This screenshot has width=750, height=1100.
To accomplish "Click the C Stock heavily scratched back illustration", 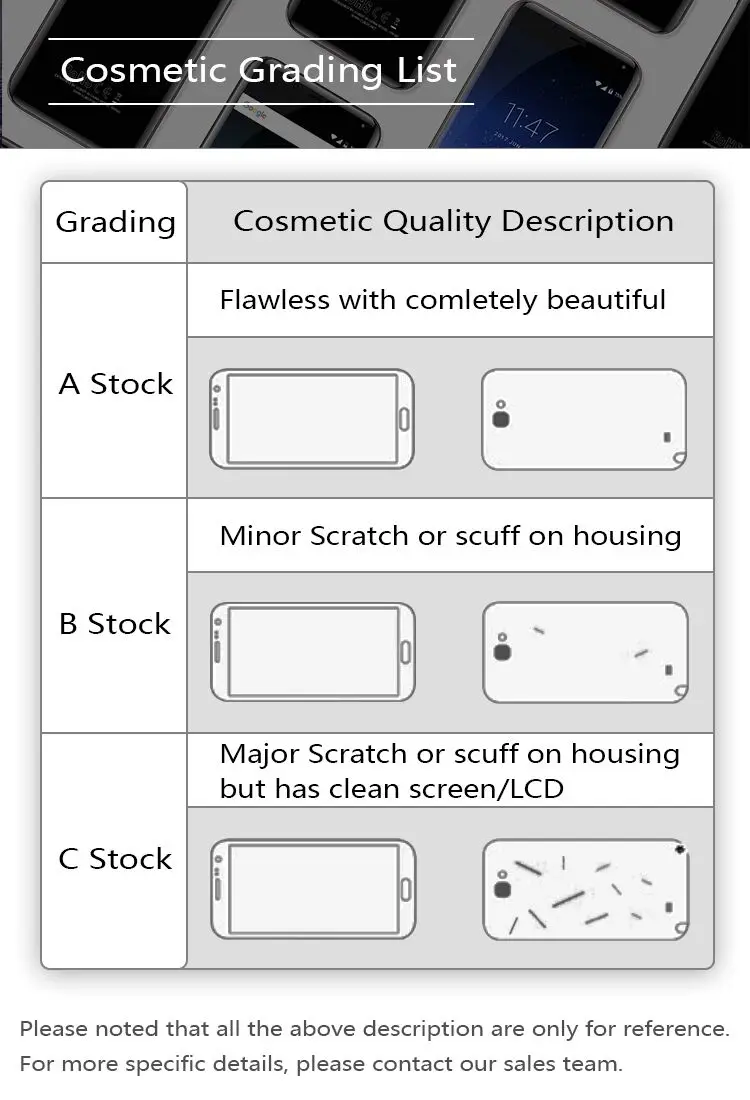I will pos(586,890).
